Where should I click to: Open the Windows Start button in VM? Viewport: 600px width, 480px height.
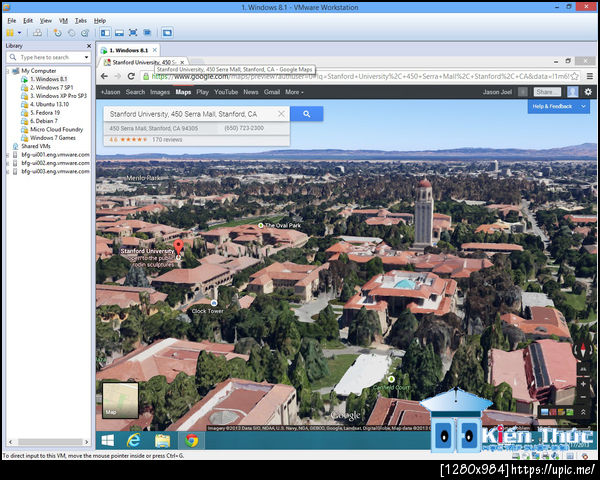point(108,441)
